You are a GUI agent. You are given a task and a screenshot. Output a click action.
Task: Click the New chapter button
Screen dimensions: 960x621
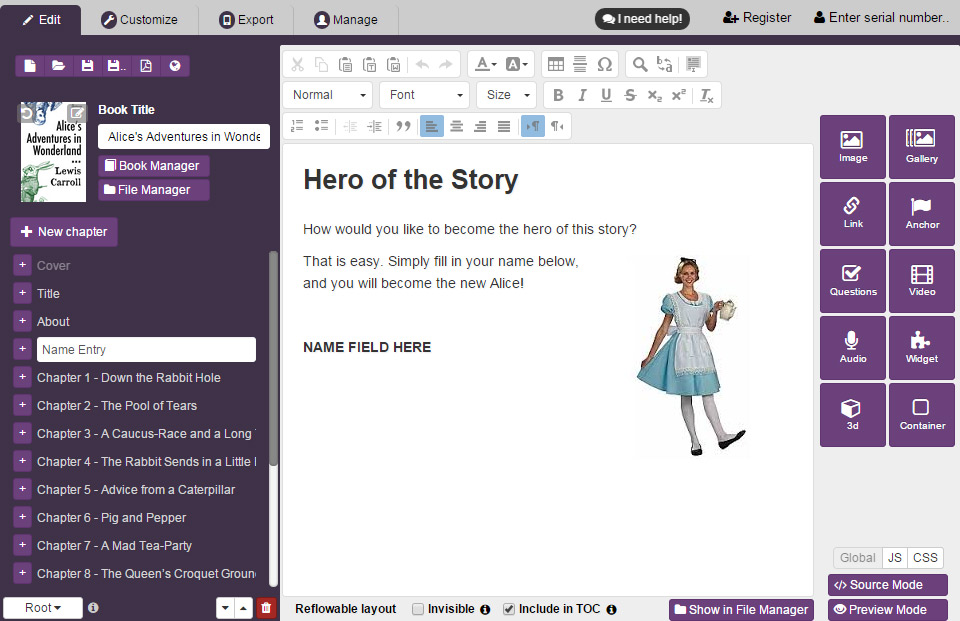click(64, 232)
